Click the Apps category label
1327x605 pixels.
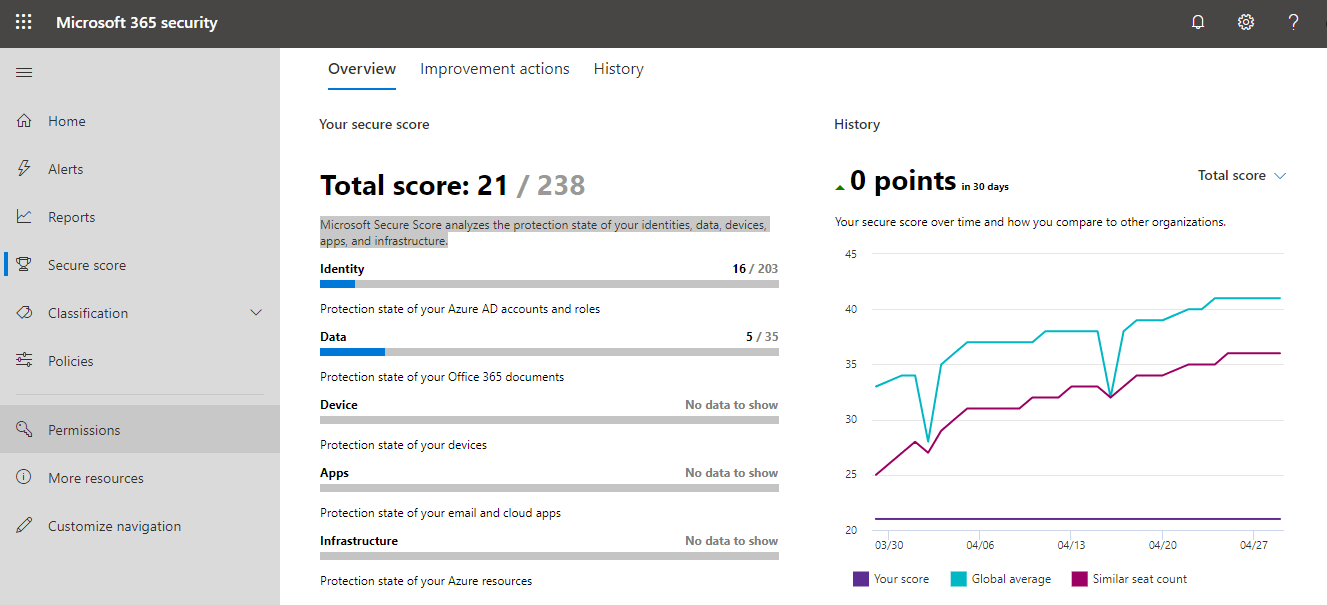[x=334, y=473]
